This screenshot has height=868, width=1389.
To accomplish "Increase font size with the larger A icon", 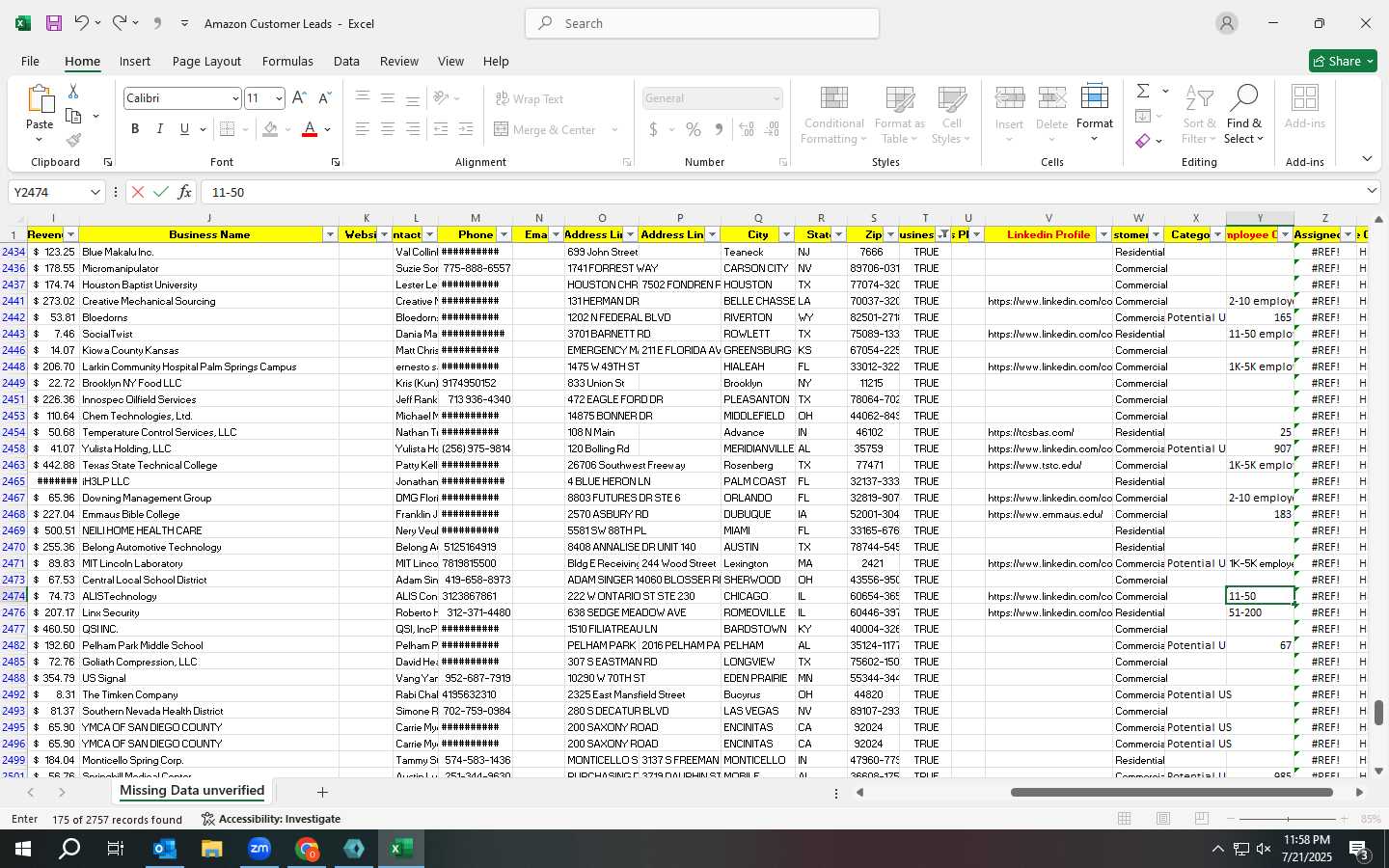I will tap(299, 97).
